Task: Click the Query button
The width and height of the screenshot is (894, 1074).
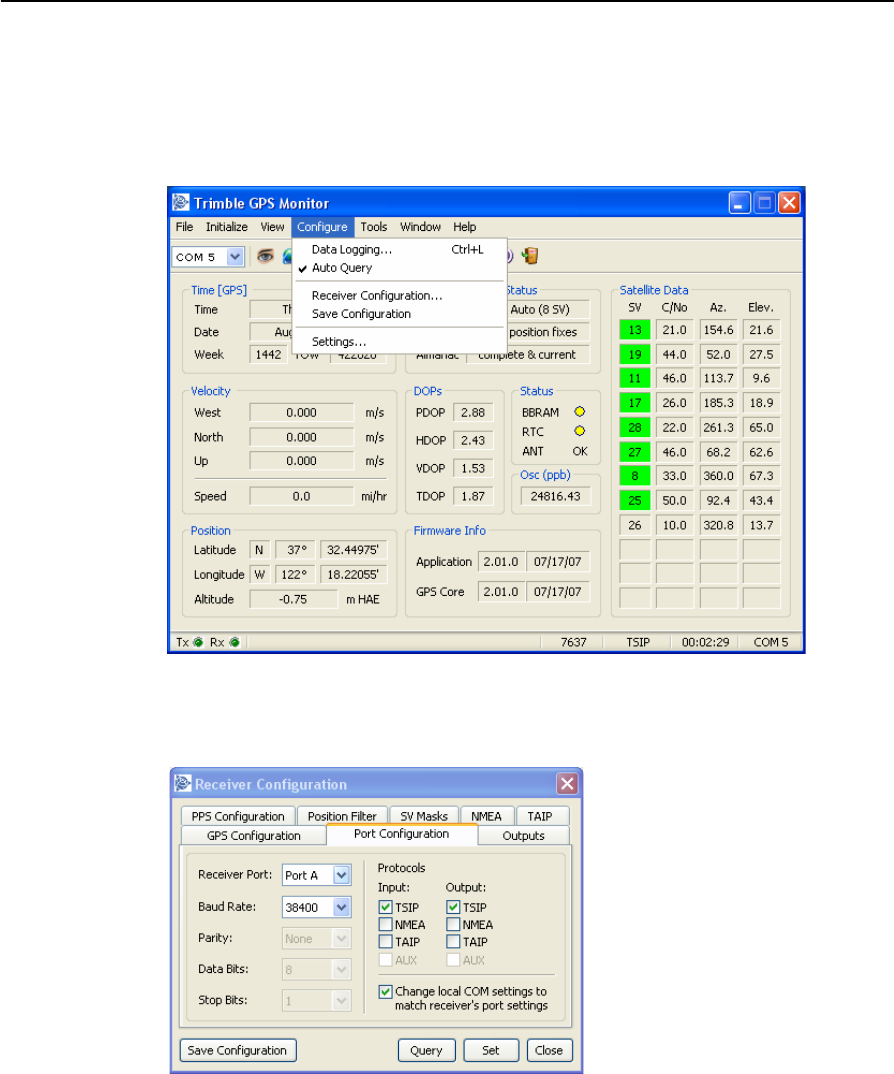Action: (426, 1050)
